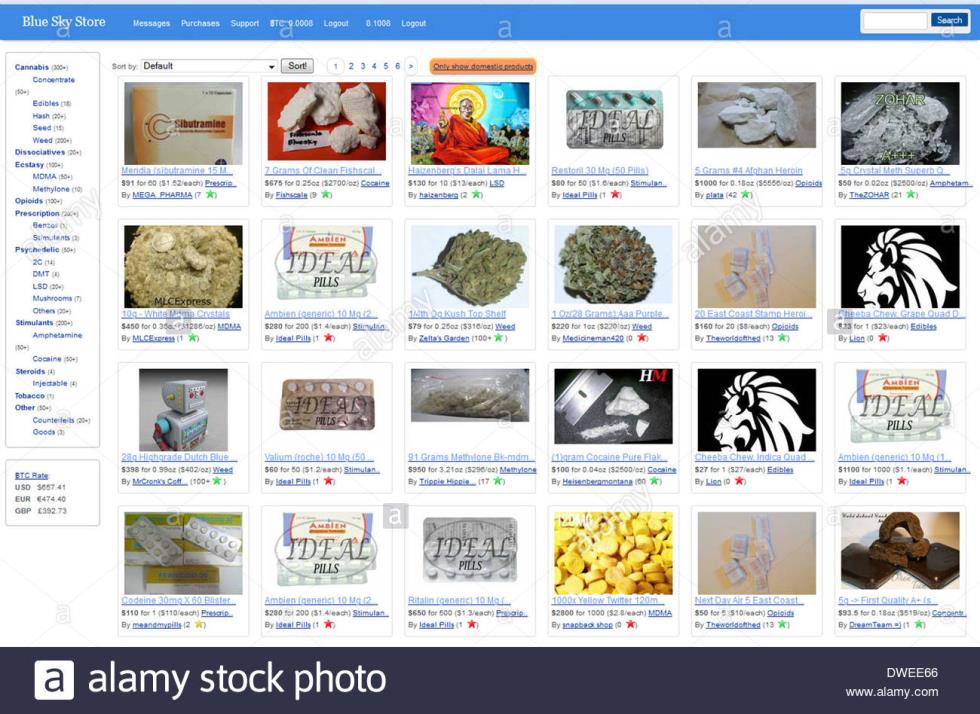Open Purchases in the top bar
The width and height of the screenshot is (980, 714).
click(200, 23)
